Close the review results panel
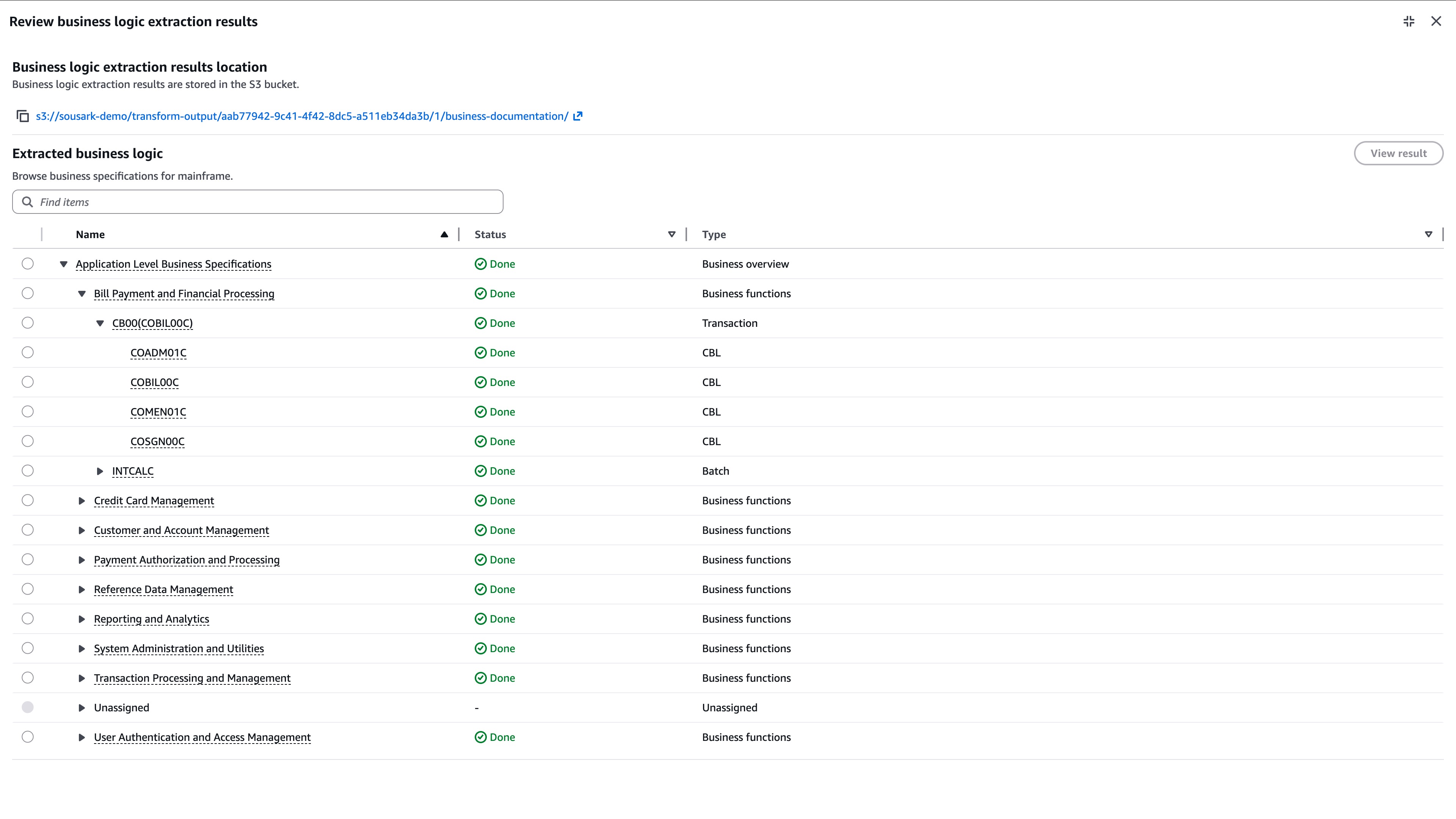The width and height of the screenshot is (1456, 819). (1436, 22)
